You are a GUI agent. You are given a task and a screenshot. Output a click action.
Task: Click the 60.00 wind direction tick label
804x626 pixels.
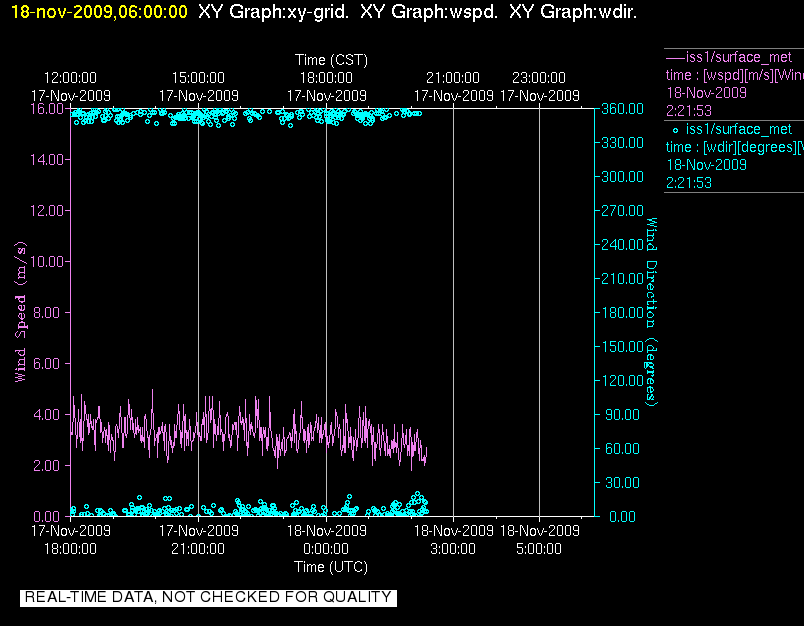(x=622, y=449)
